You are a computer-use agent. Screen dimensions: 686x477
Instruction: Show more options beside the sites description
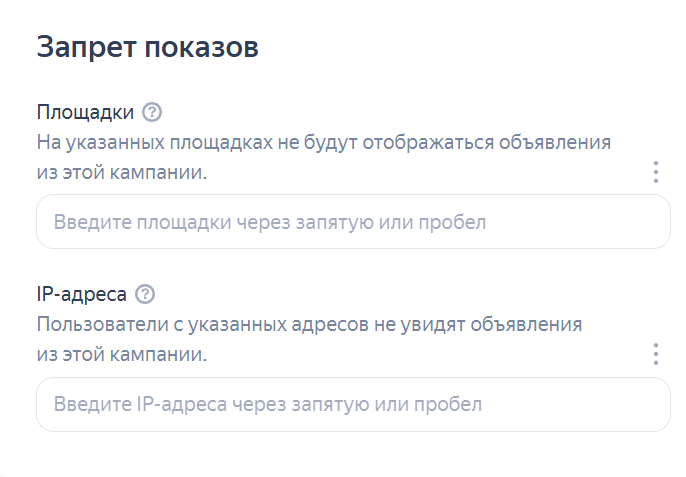coord(655,172)
